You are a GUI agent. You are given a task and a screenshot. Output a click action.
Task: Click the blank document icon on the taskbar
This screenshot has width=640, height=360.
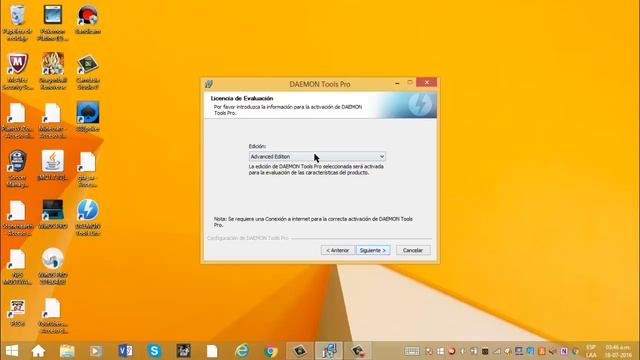[x=212, y=351]
